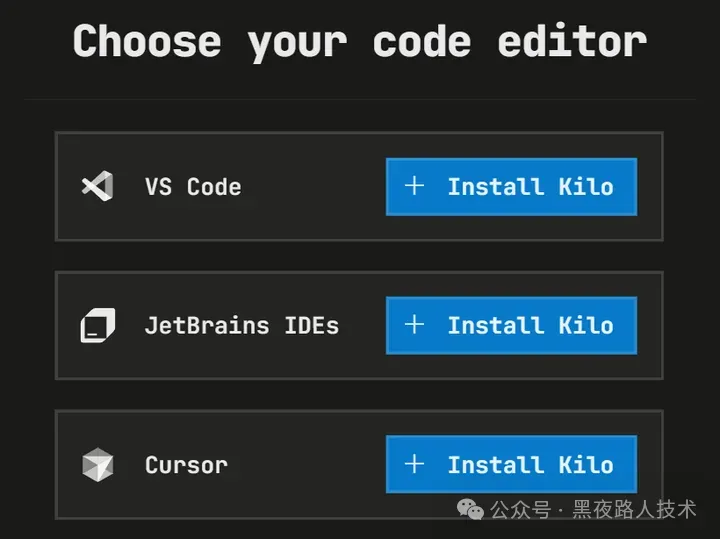Click the VS Code logo icon
This screenshot has width=720, height=539.
pos(97,187)
